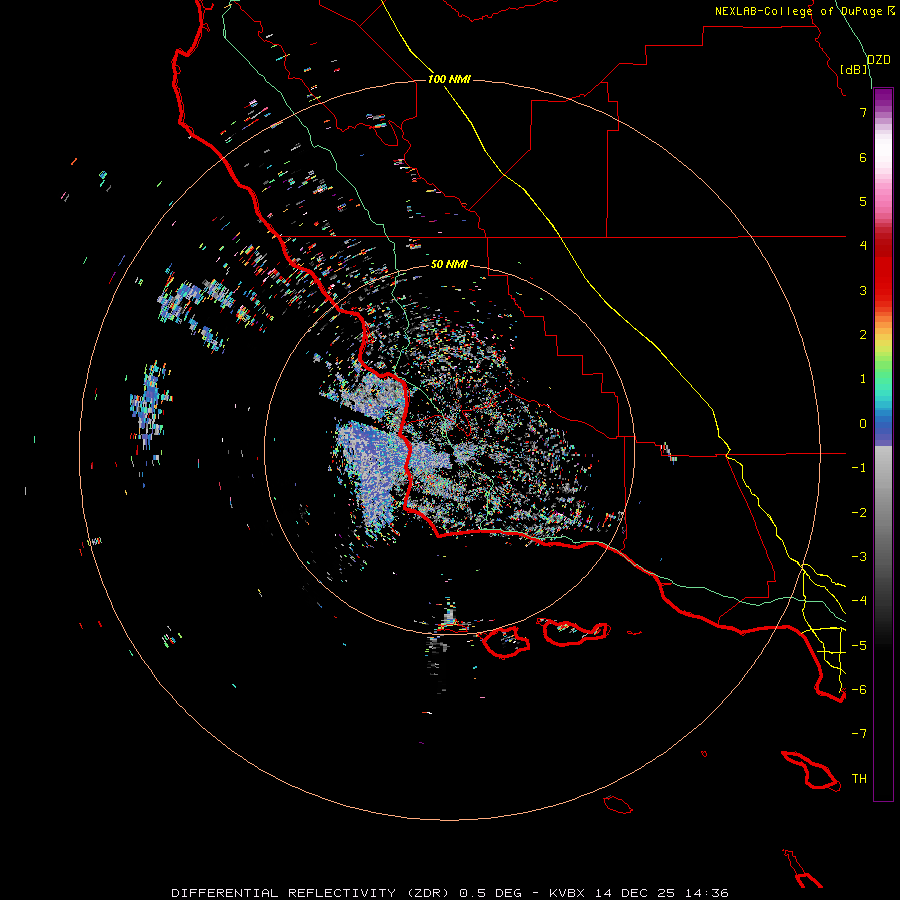
Task: Click the "14 DEC 25 14:36" timestamp
Action: pos(661,893)
